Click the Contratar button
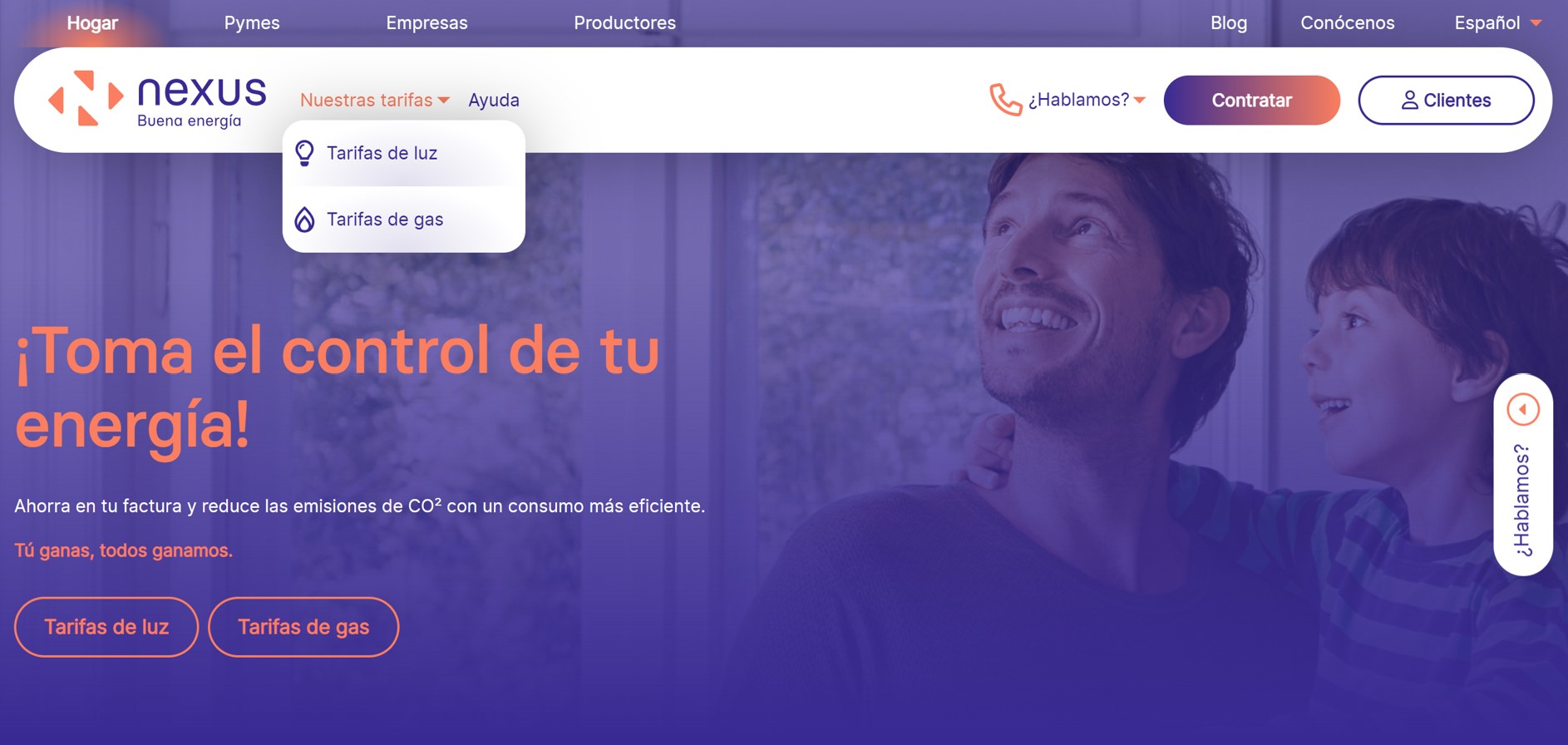This screenshot has width=1568, height=745. (x=1251, y=101)
